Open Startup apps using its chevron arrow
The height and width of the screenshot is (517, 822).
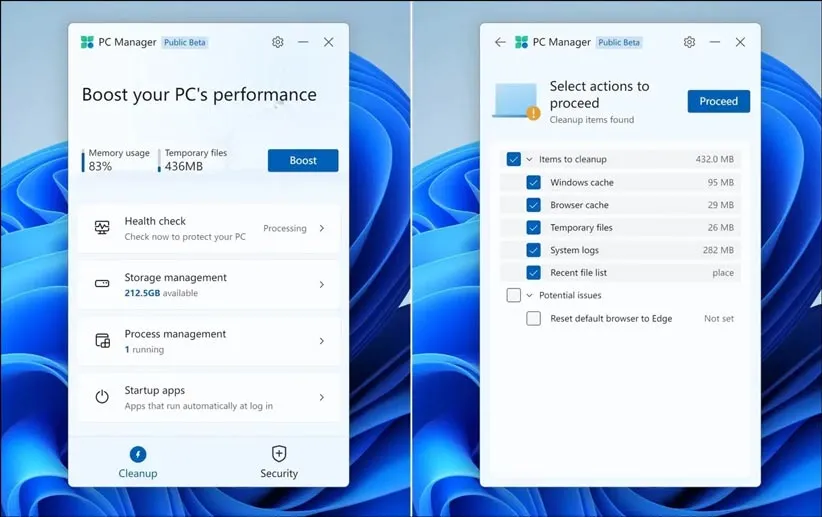click(321, 397)
